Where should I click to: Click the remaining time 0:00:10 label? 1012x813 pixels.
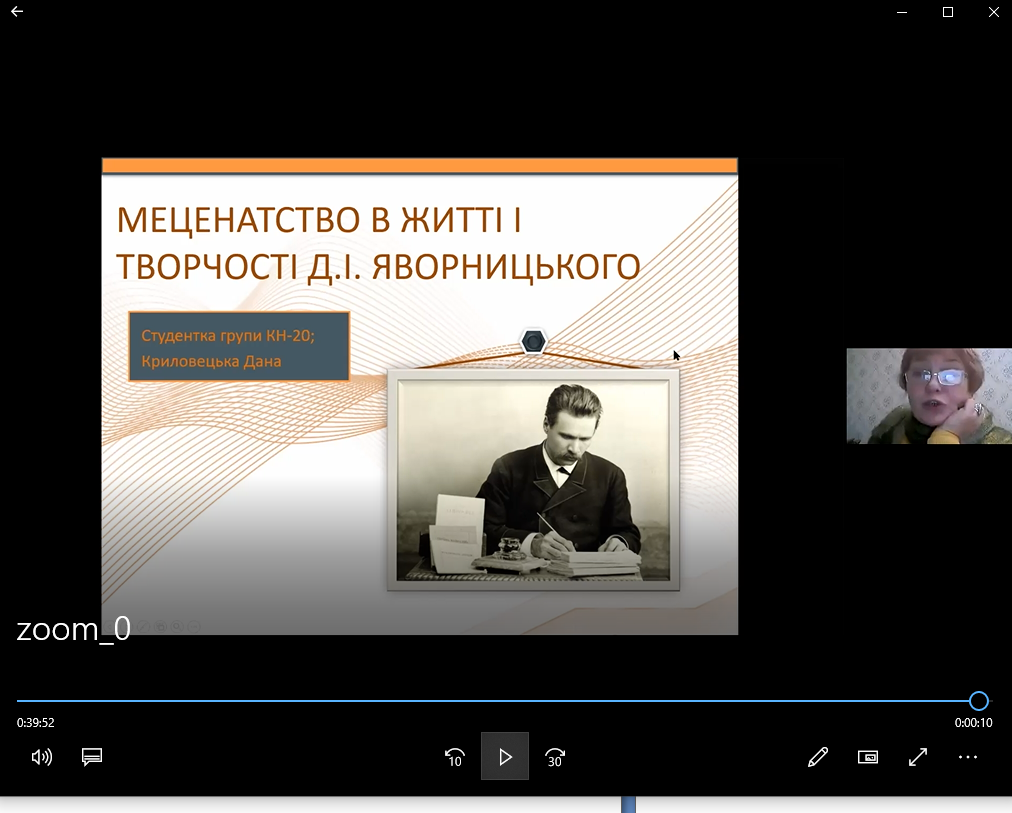pos(973,723)
